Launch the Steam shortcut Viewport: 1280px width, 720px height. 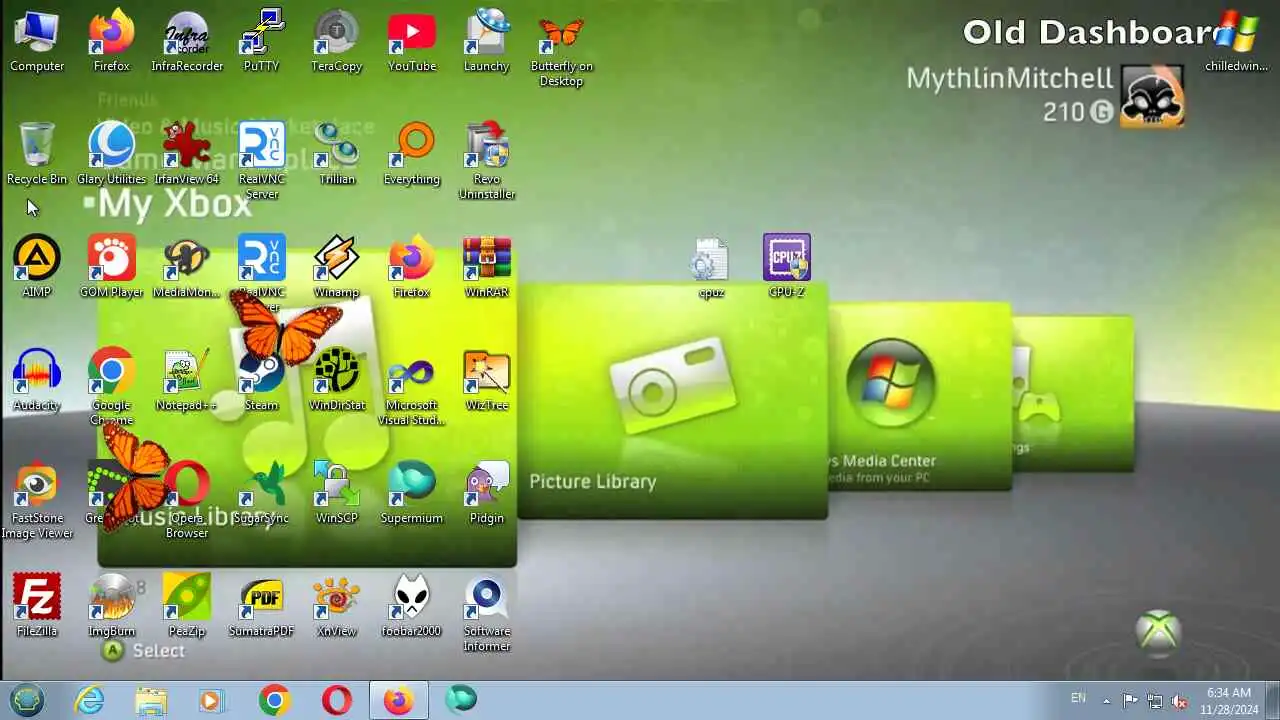tap(261, 380)
